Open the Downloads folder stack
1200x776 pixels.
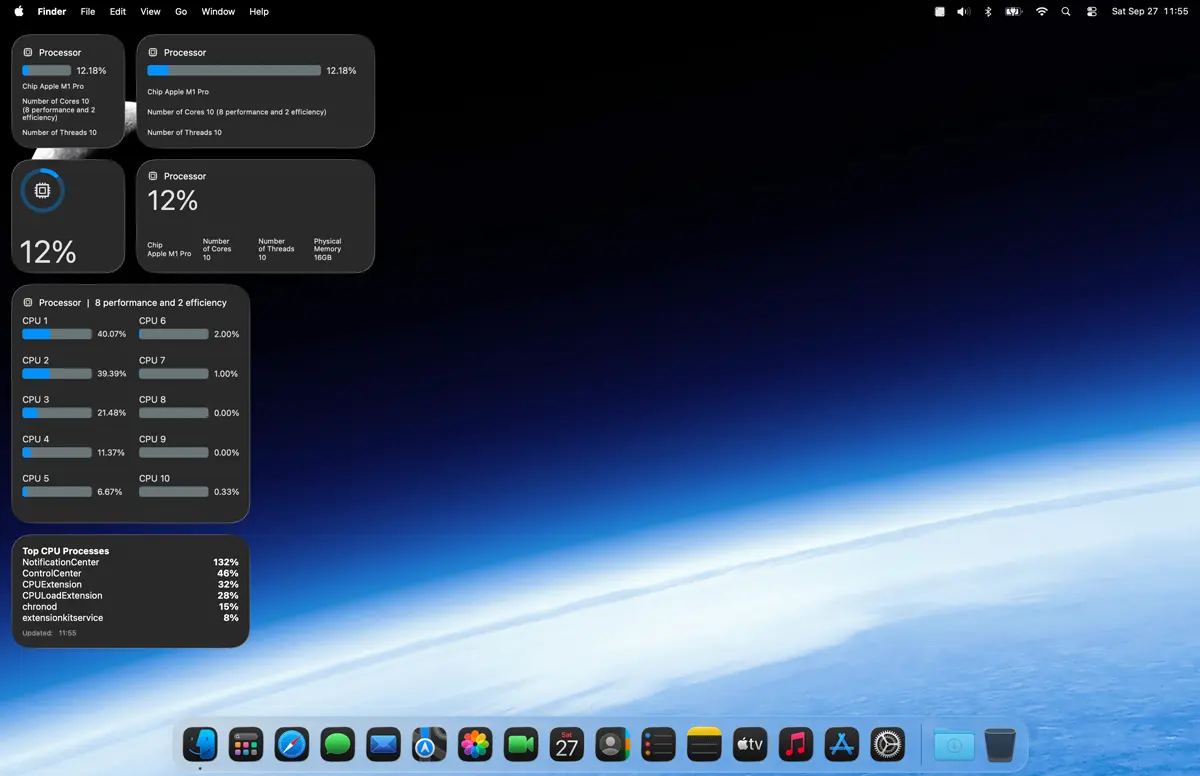[x=953, y=744]
